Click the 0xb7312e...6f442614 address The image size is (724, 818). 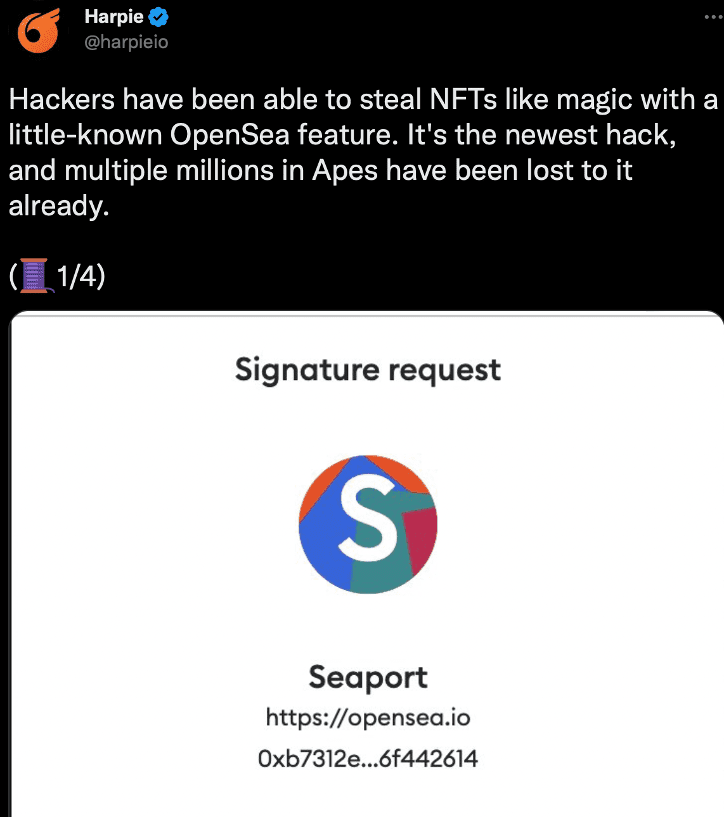tap(367, 758)
